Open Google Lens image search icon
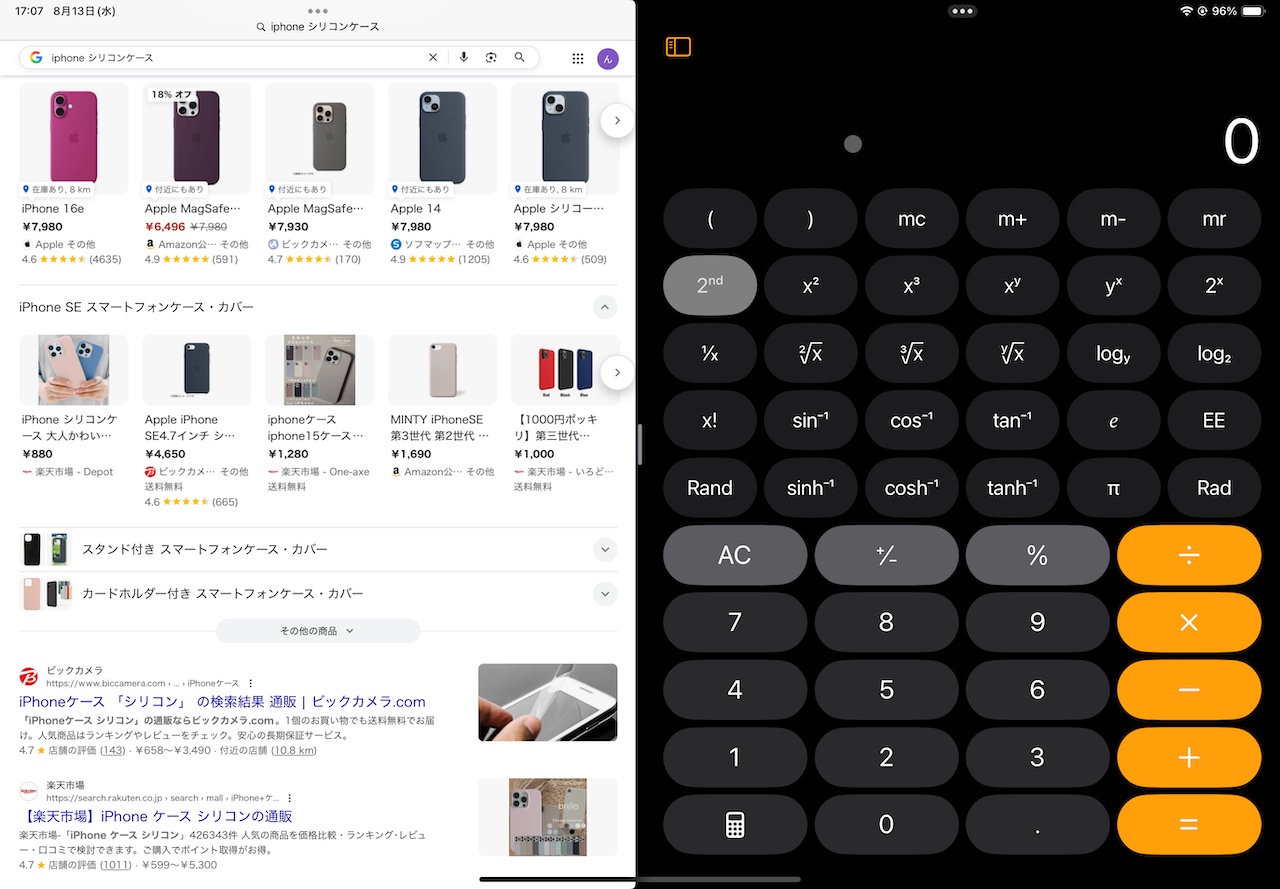 [491, 58]
